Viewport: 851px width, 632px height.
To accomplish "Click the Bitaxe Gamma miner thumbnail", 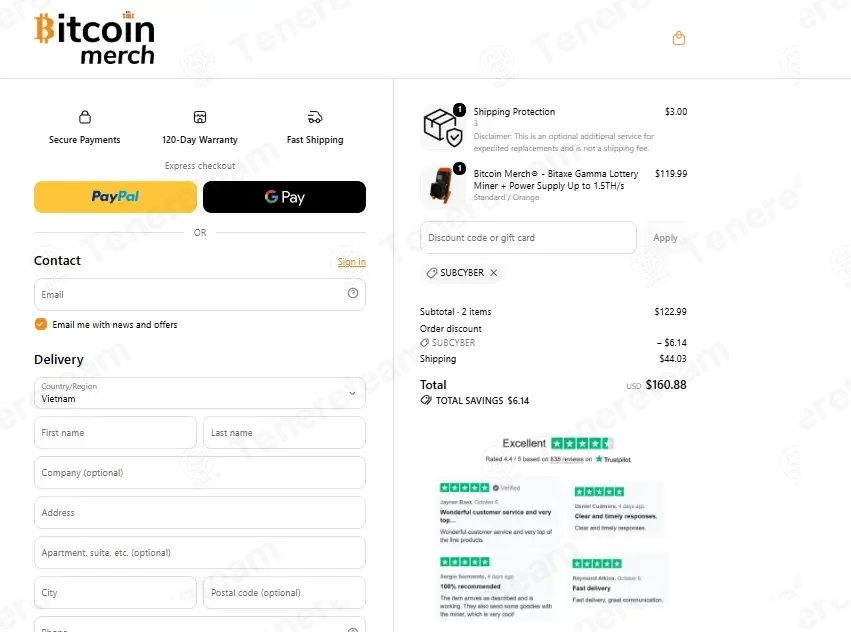I will pos(443,185).
